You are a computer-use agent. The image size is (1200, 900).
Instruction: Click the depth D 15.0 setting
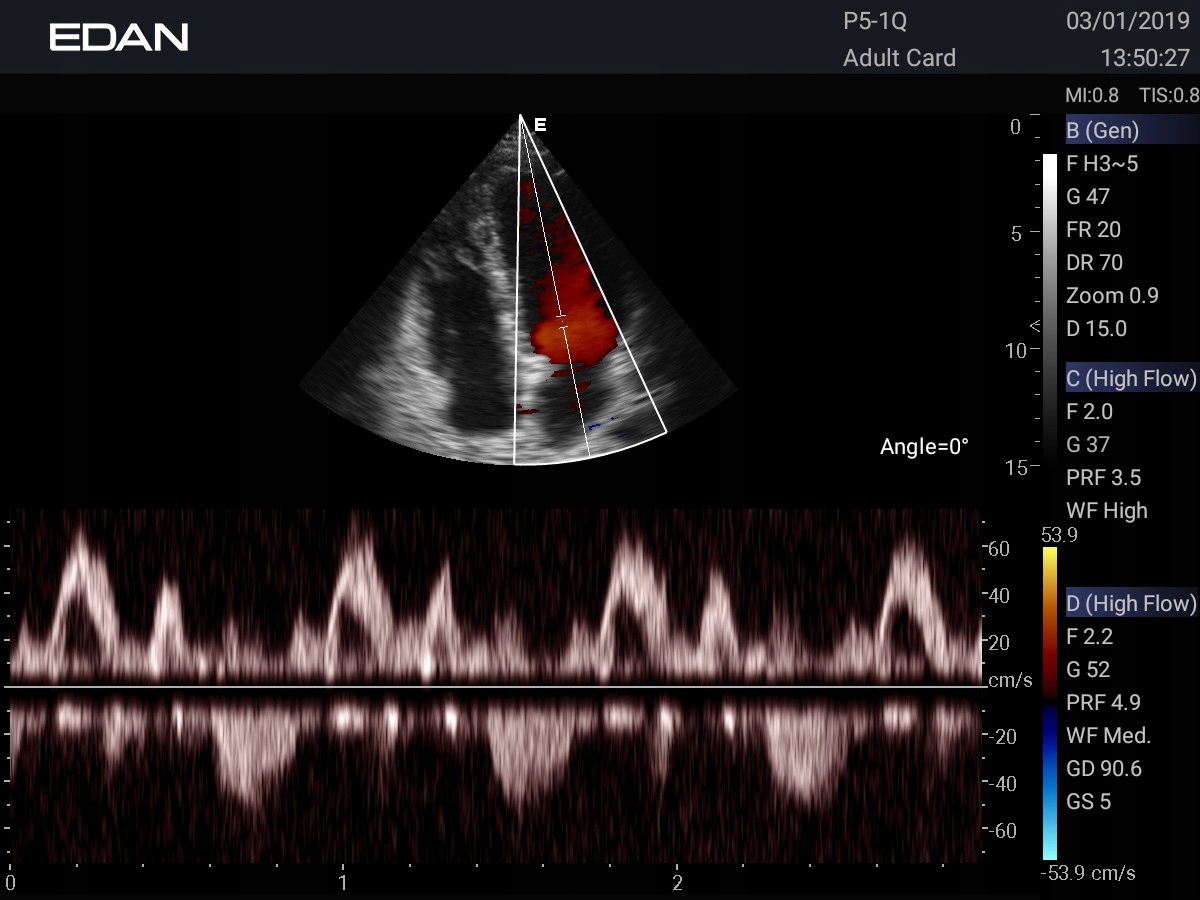pyautogui.click(x=1096, y=328)
